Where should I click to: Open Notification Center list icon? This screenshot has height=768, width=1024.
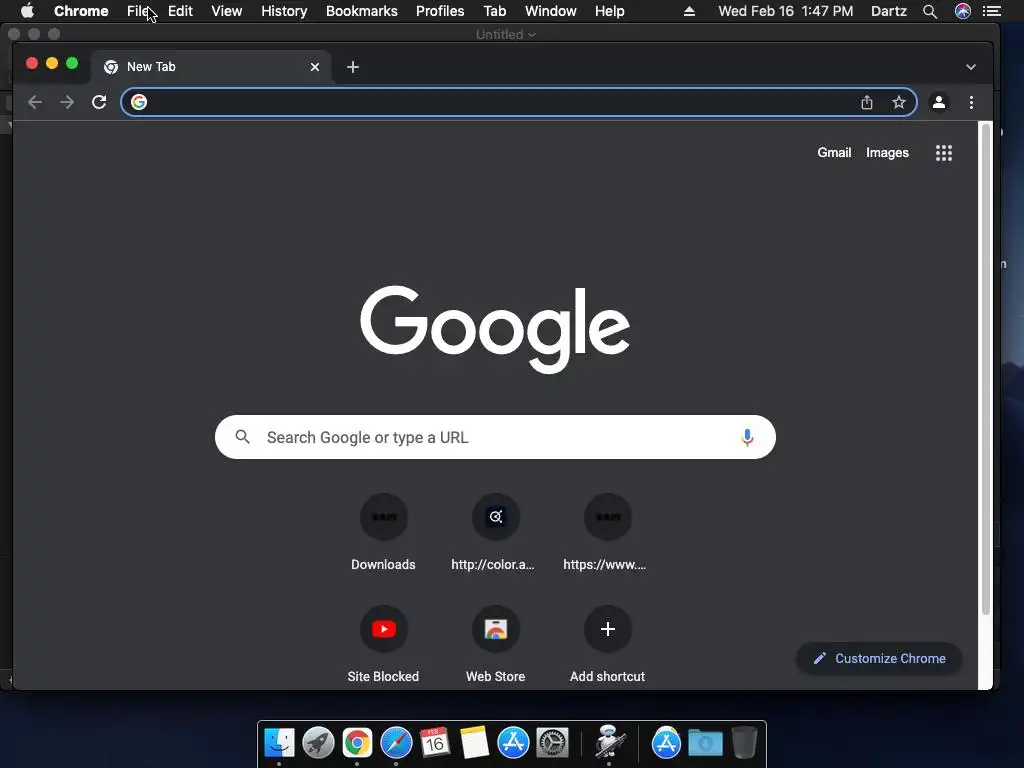coord(992,11)
